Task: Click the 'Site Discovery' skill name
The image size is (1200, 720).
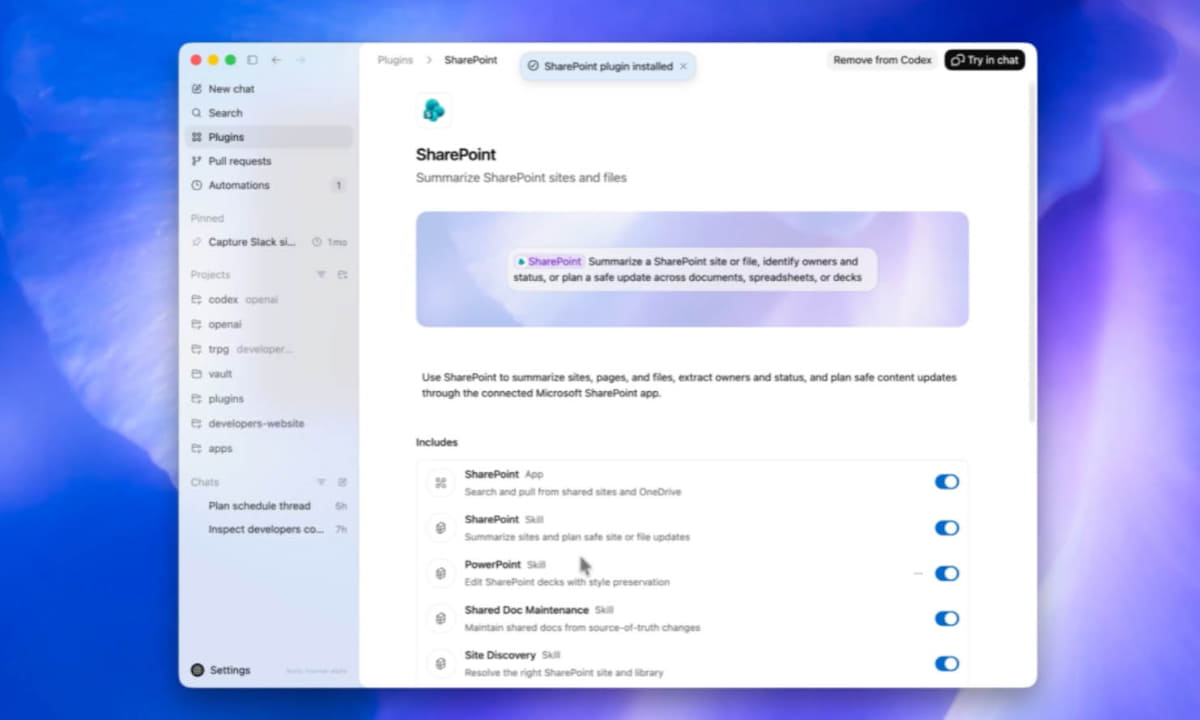Action: pyautogui.click(x=500, y=655)
